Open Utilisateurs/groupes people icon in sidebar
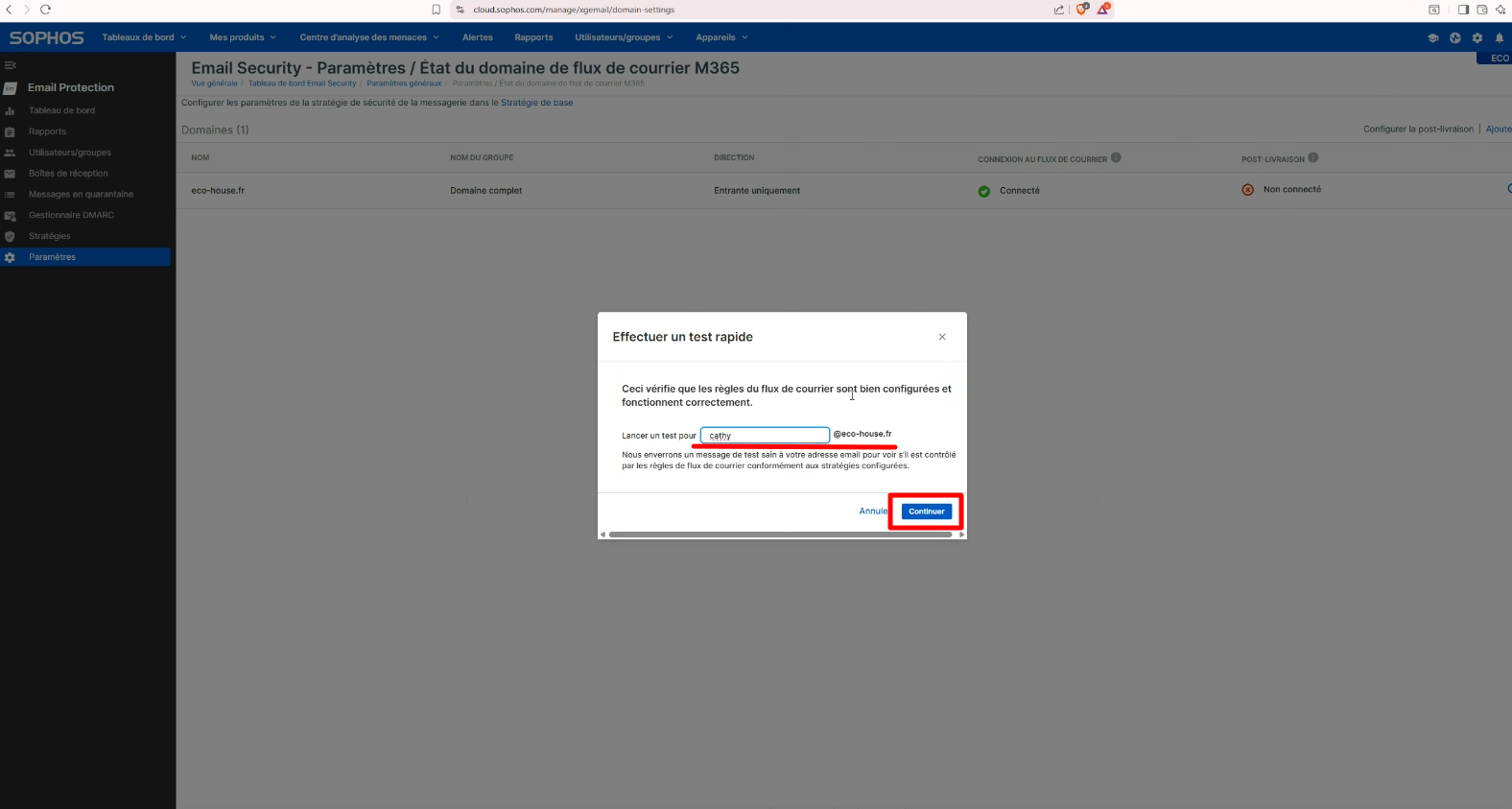The image size is (1512, 809). [10, 153]
